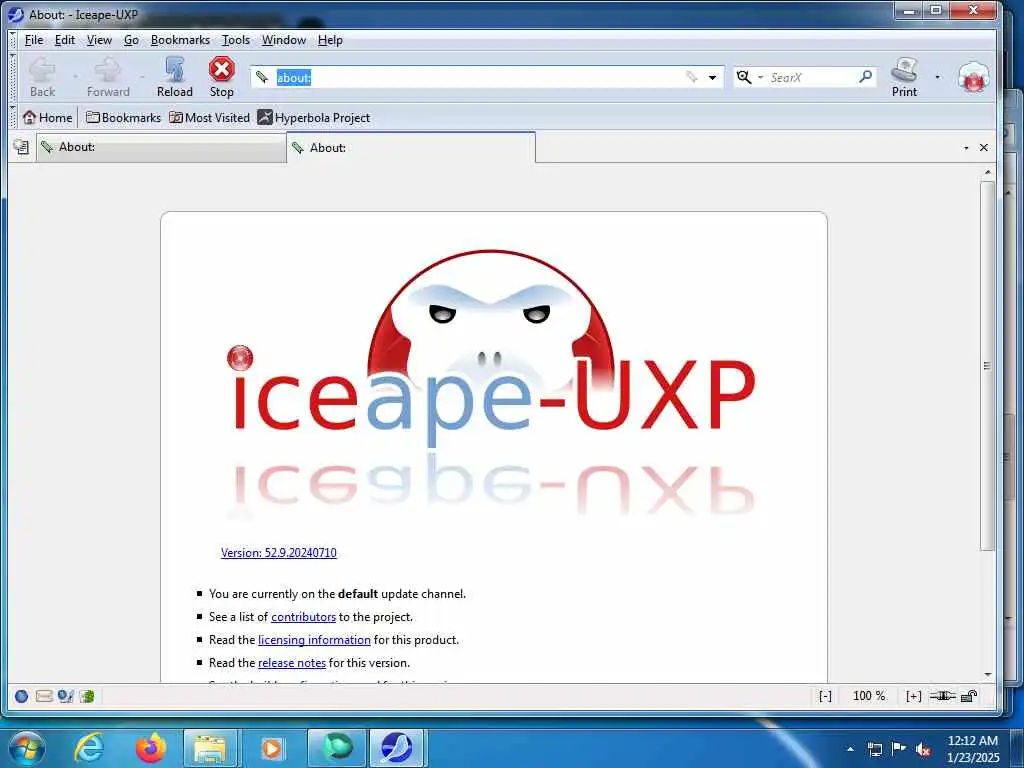Select the second About: tab
The width and height of the screenshot is (1024, 768).
point(411,148)
